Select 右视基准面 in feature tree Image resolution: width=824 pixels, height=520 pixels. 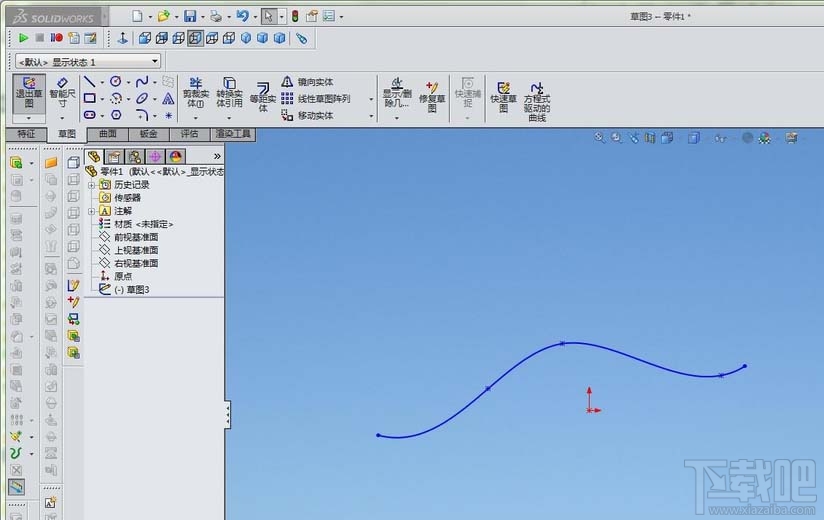[x=136, y=263]
